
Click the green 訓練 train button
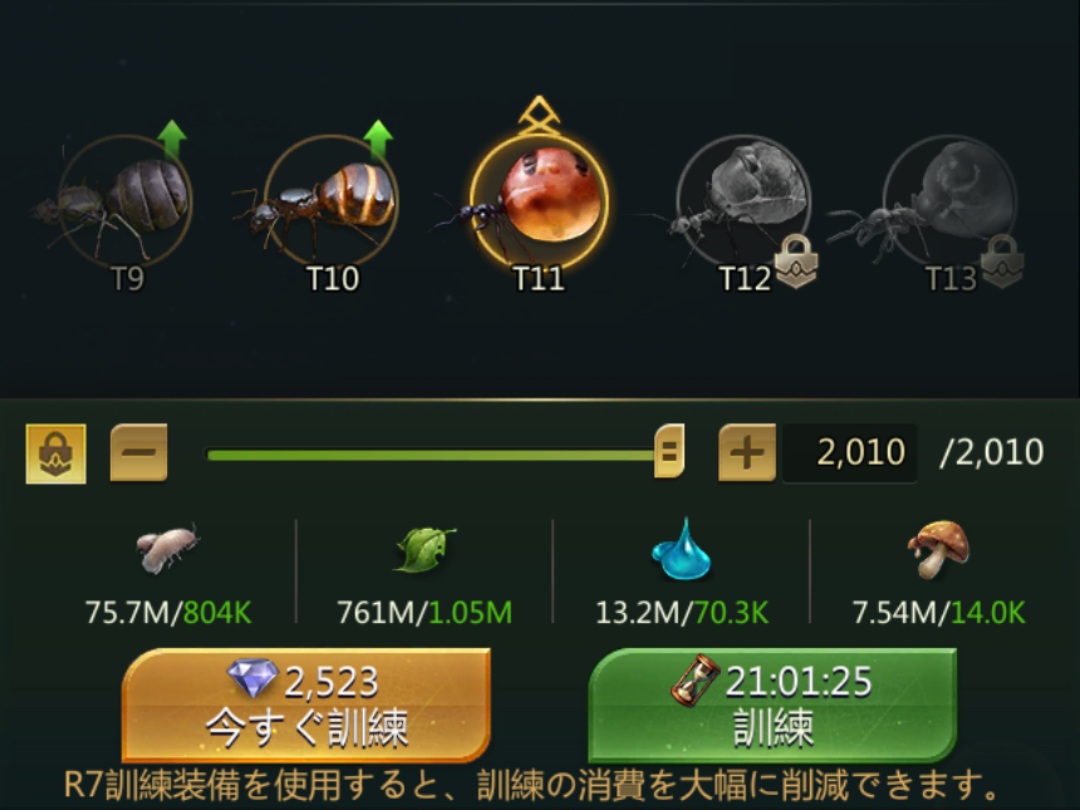773,705
